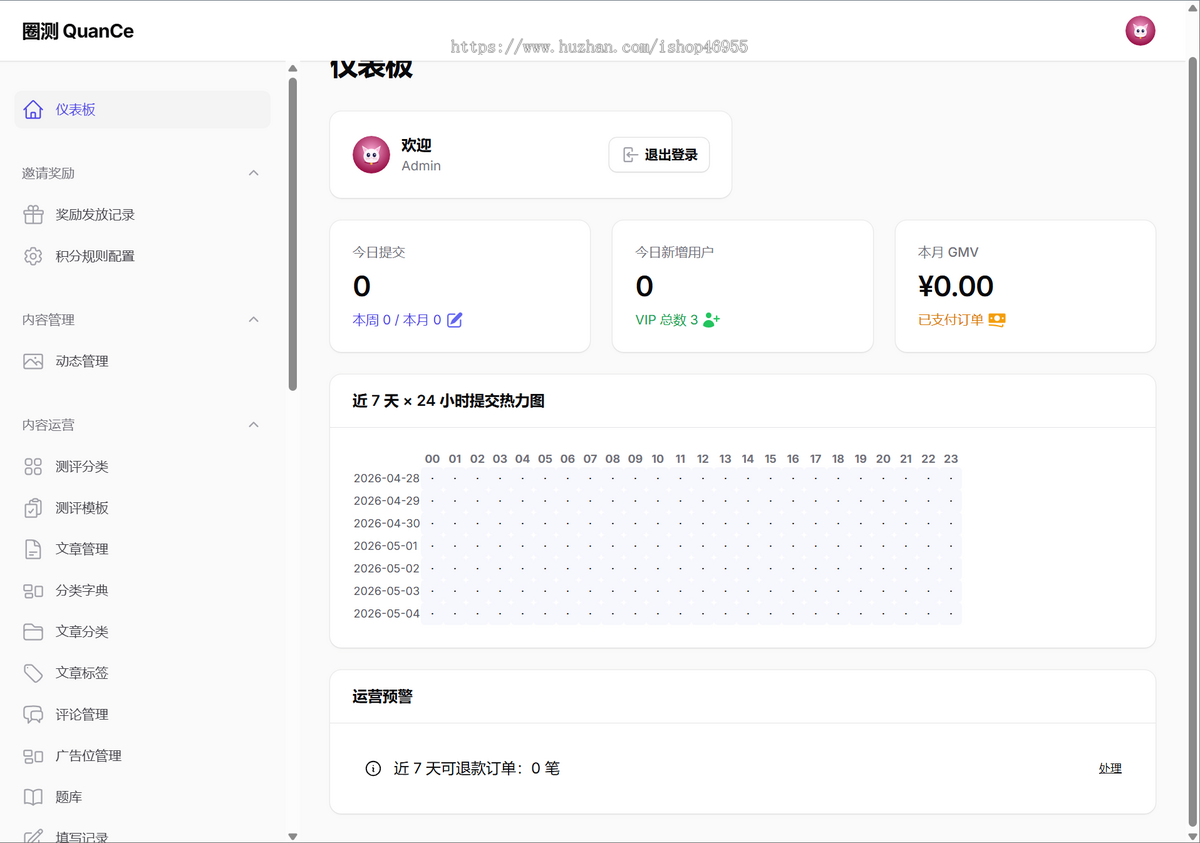Screen dimensions: 1200x843
Task: Click the clipboard icon for 测评模板
Action: coord(33,508)
